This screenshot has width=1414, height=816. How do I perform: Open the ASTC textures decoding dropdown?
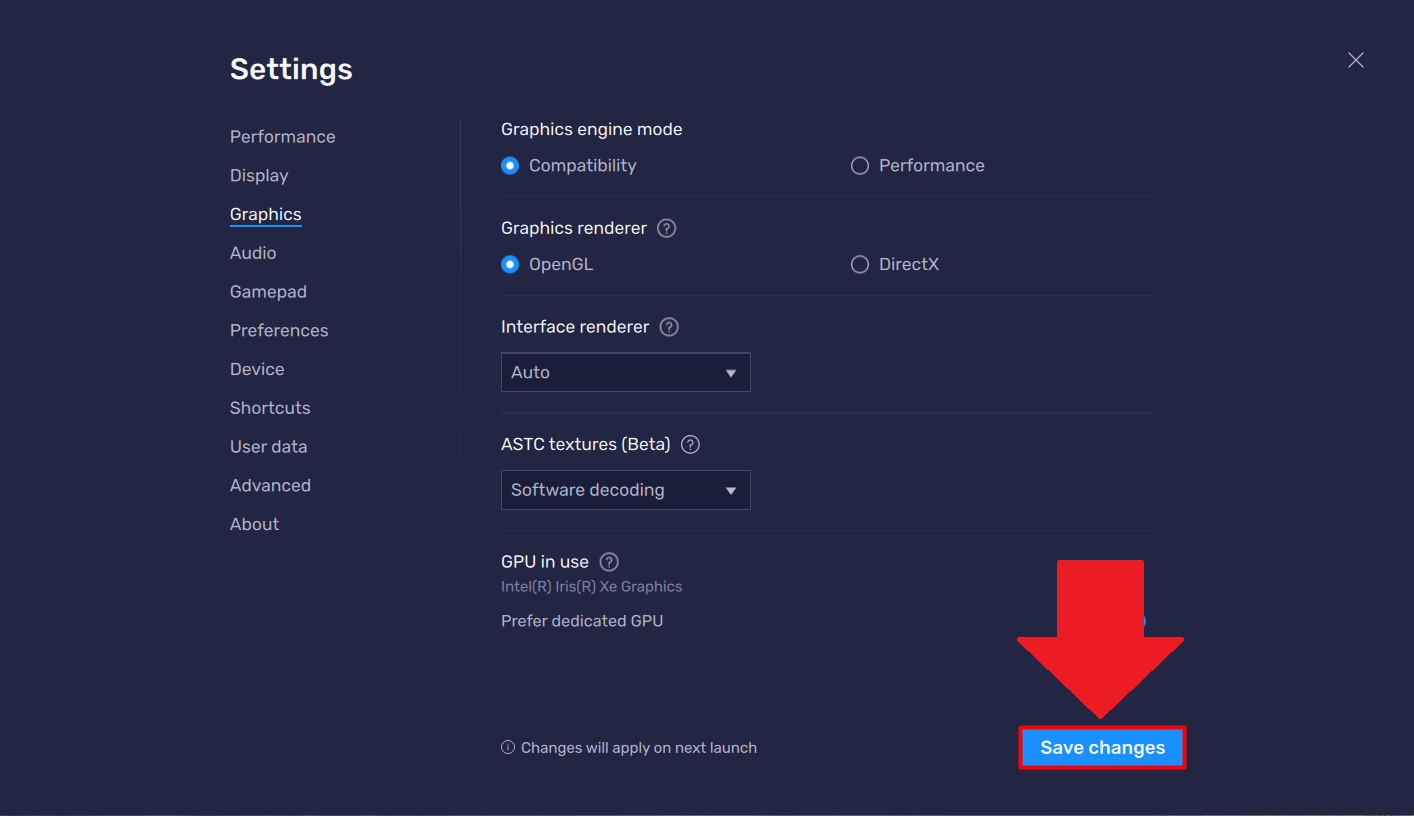tap(625, 489)
